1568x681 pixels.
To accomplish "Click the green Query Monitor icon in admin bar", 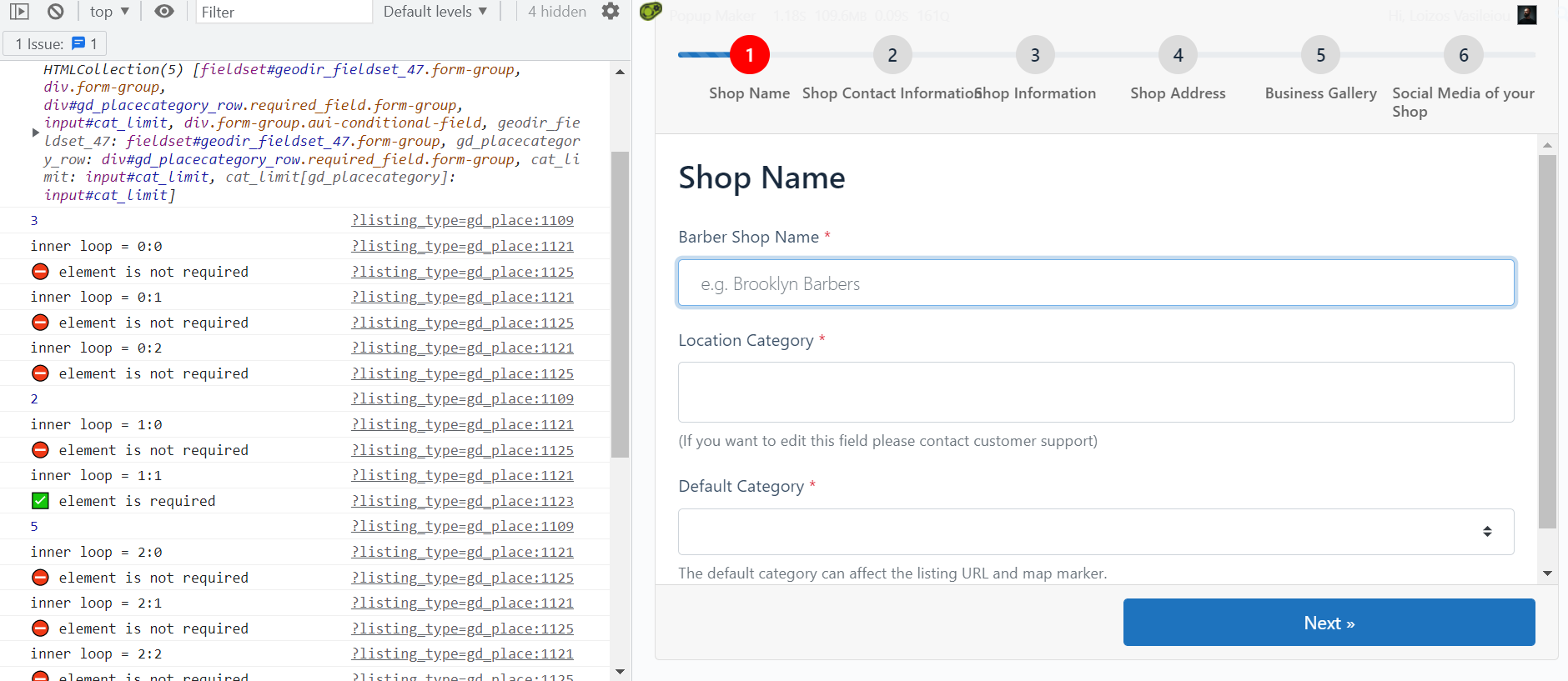I will coord(651,12).
